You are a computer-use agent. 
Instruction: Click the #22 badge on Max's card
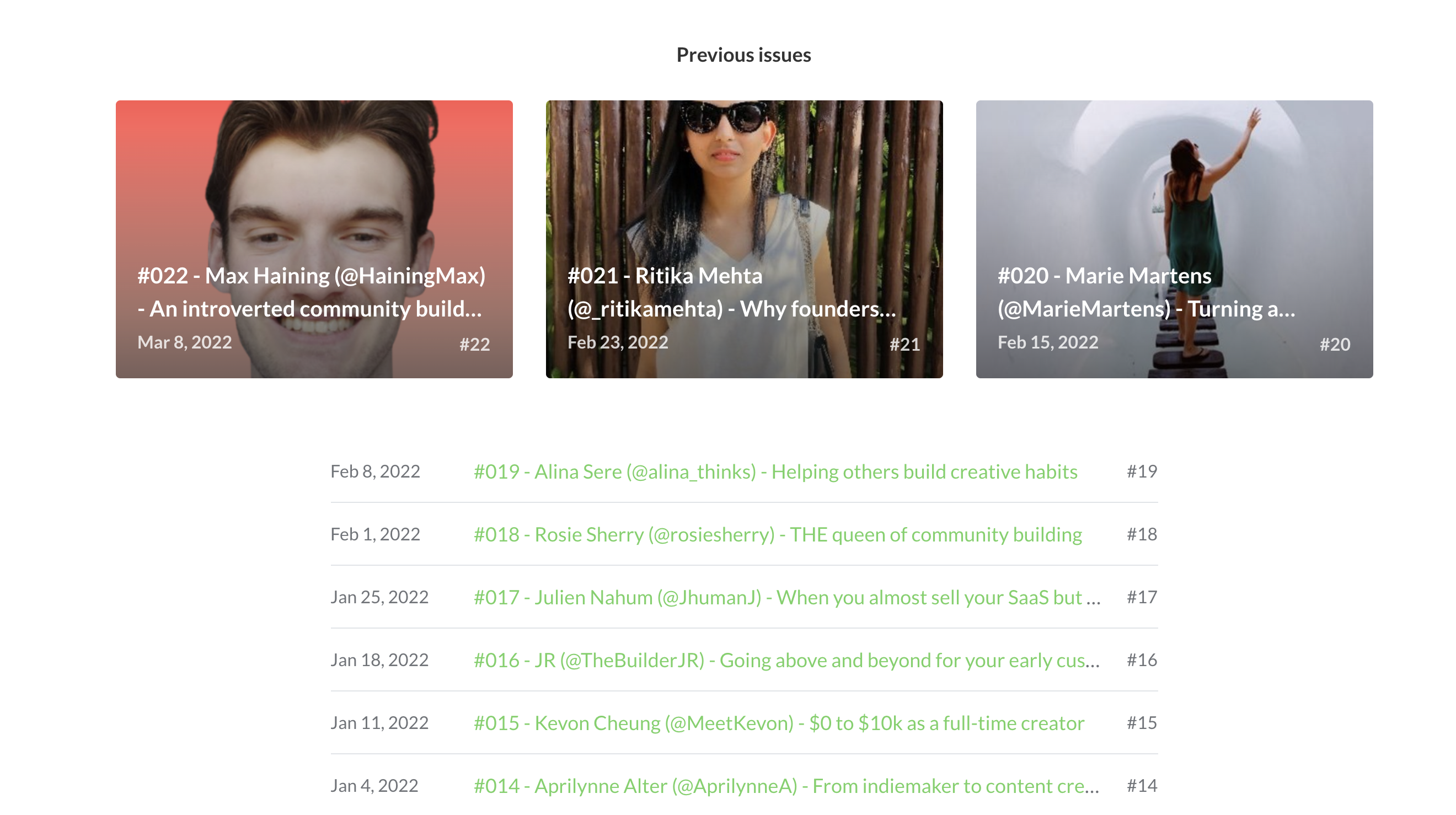coord(474,344)
